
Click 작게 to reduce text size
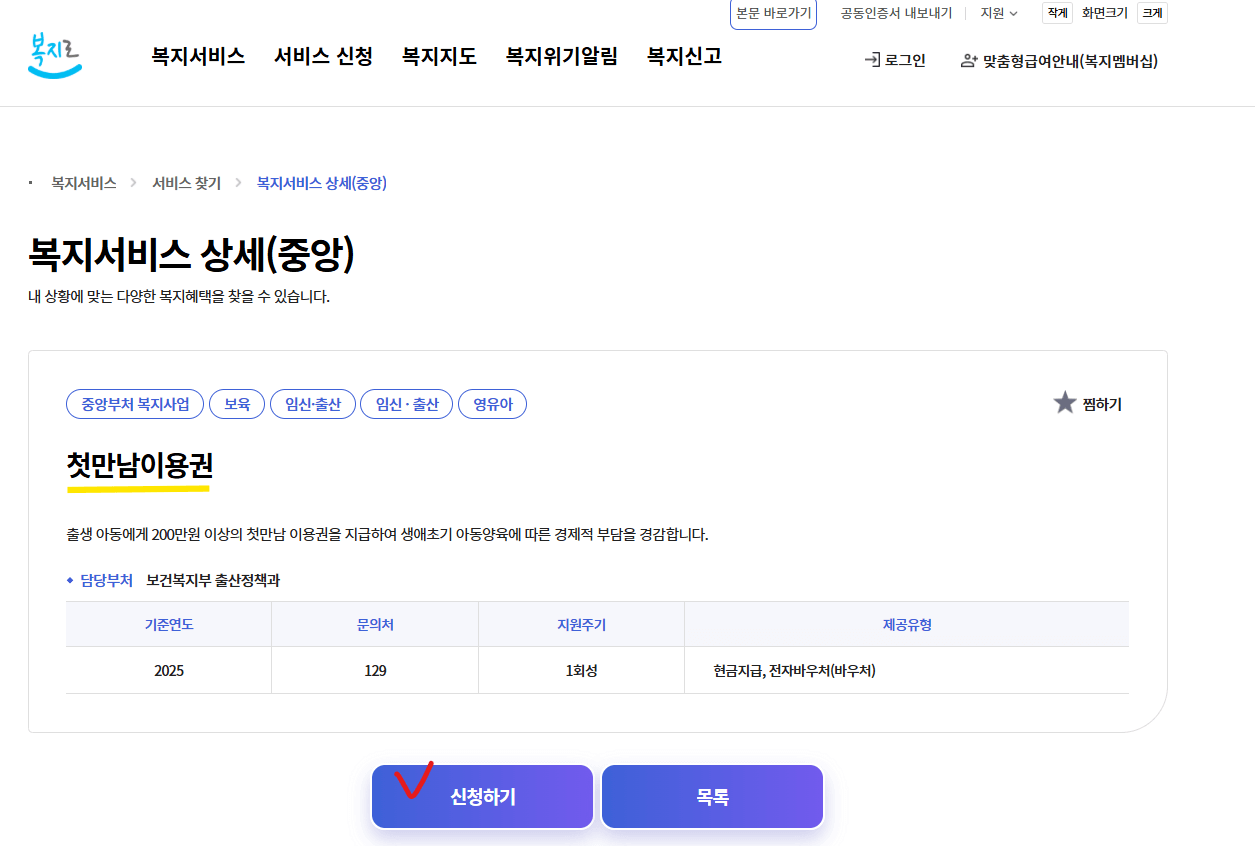pyautogui.click(x=1056, y=12)
